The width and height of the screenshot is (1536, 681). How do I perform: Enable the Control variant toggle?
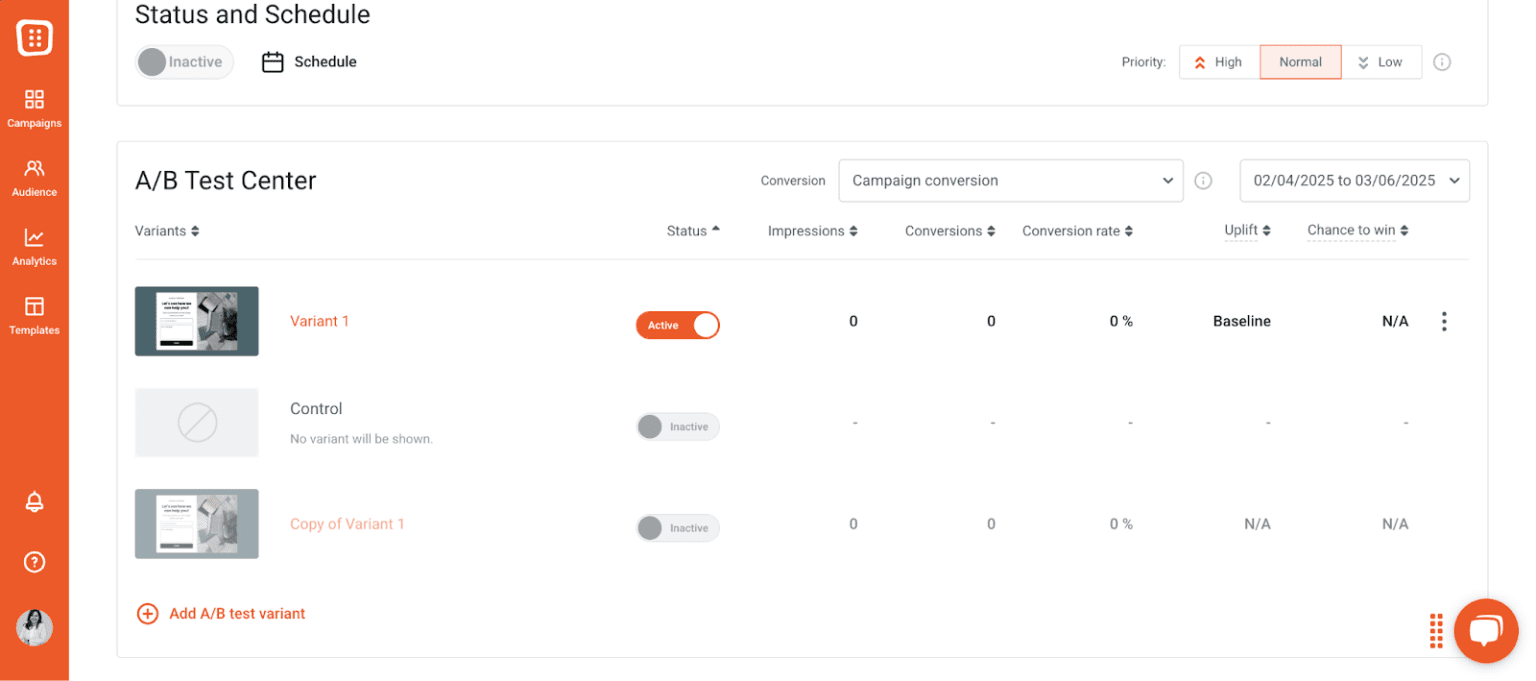click(x=678, y=427)
